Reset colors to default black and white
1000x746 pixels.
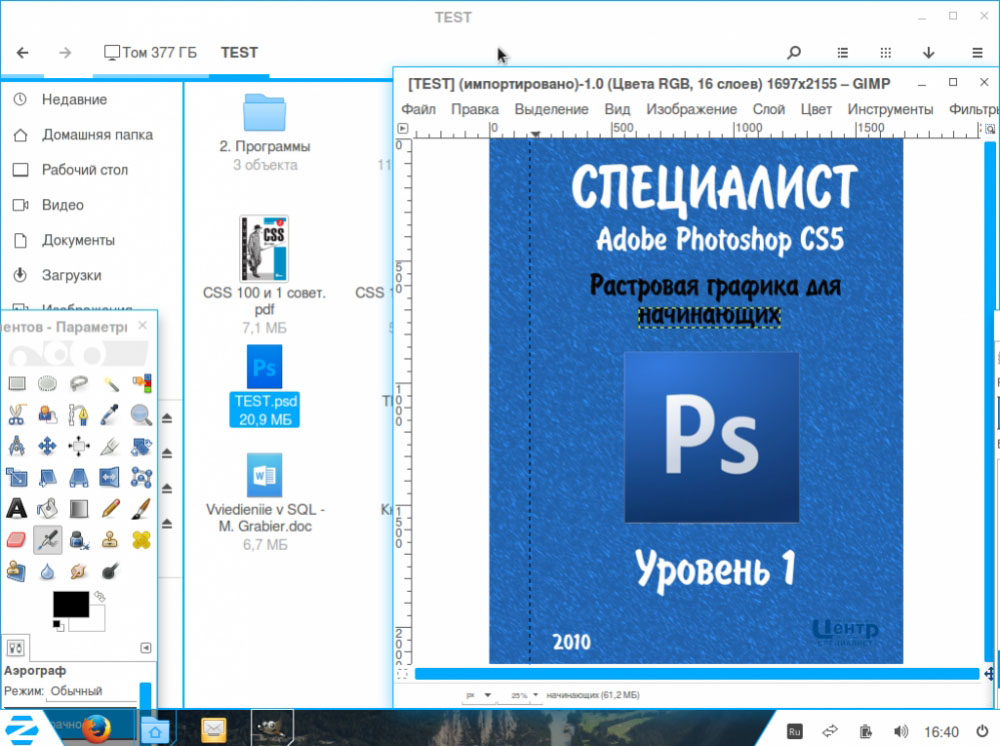[x=57, y=625]
